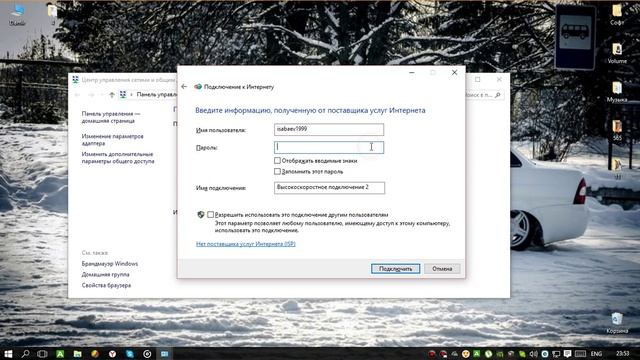Click the Имя пользователя label text
The width and height of the screenshot is (640, 360).
coord(221,130)
